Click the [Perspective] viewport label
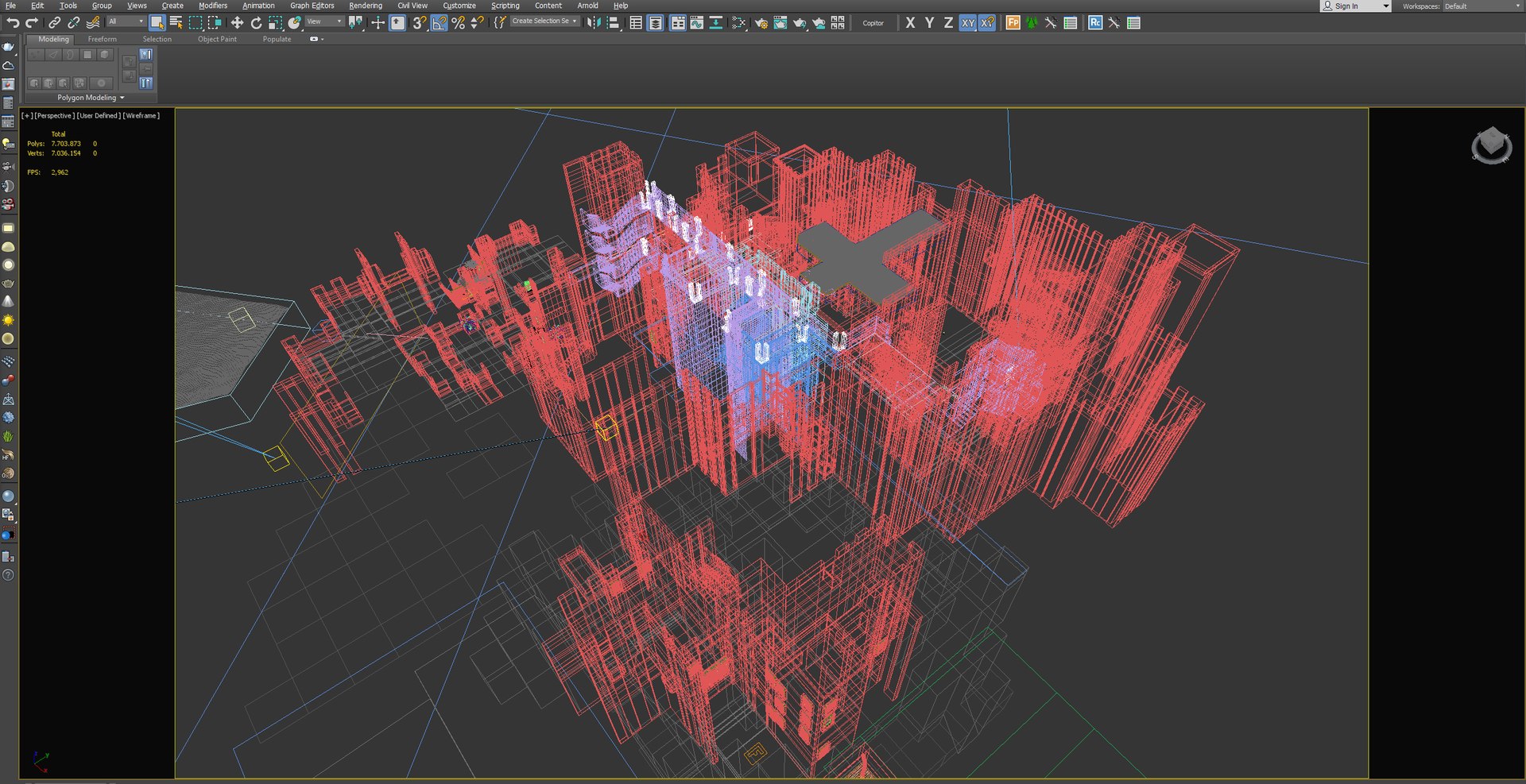The width and height of the screenshot is (1526, 784). click(x=55, y=116)
